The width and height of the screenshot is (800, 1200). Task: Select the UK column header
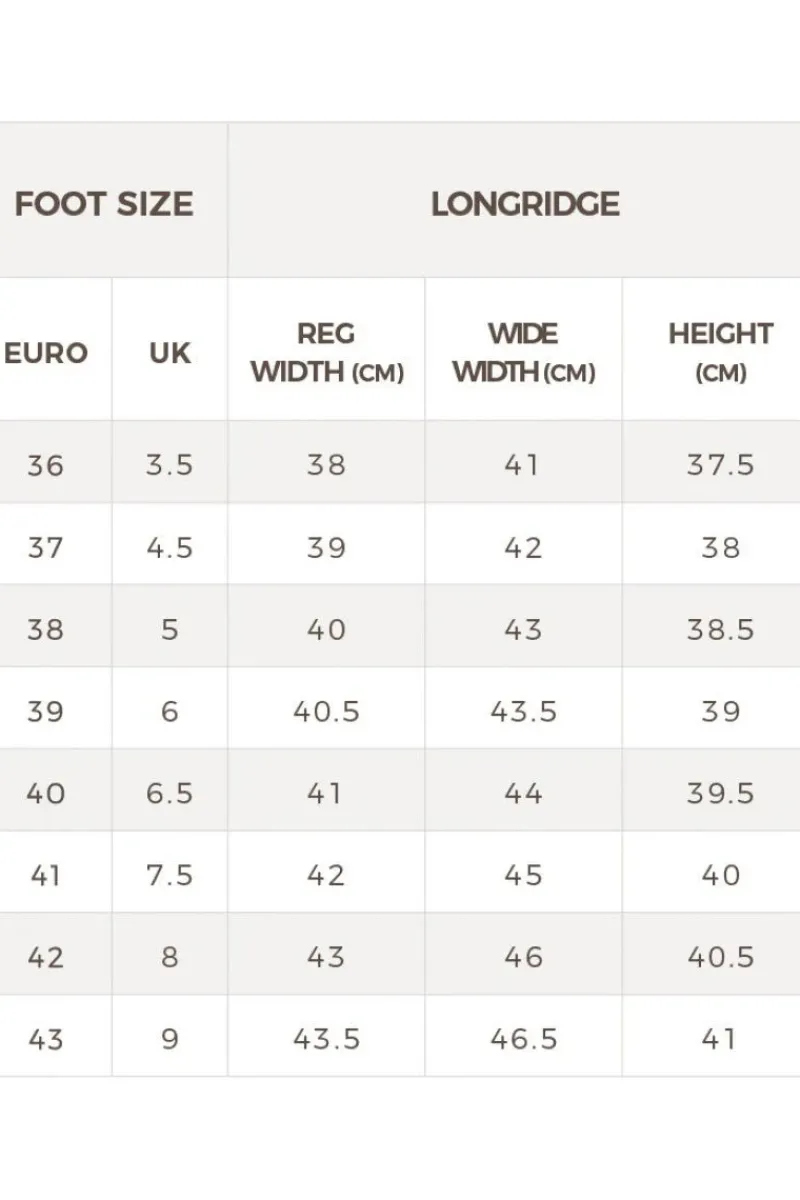[x=169, y=353]
